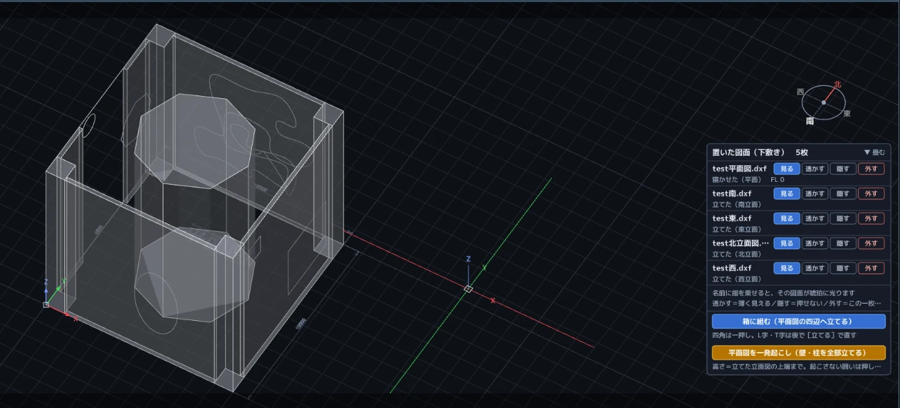
Task: Click 見る for test北立面図 row
Action: click(786, 243)
